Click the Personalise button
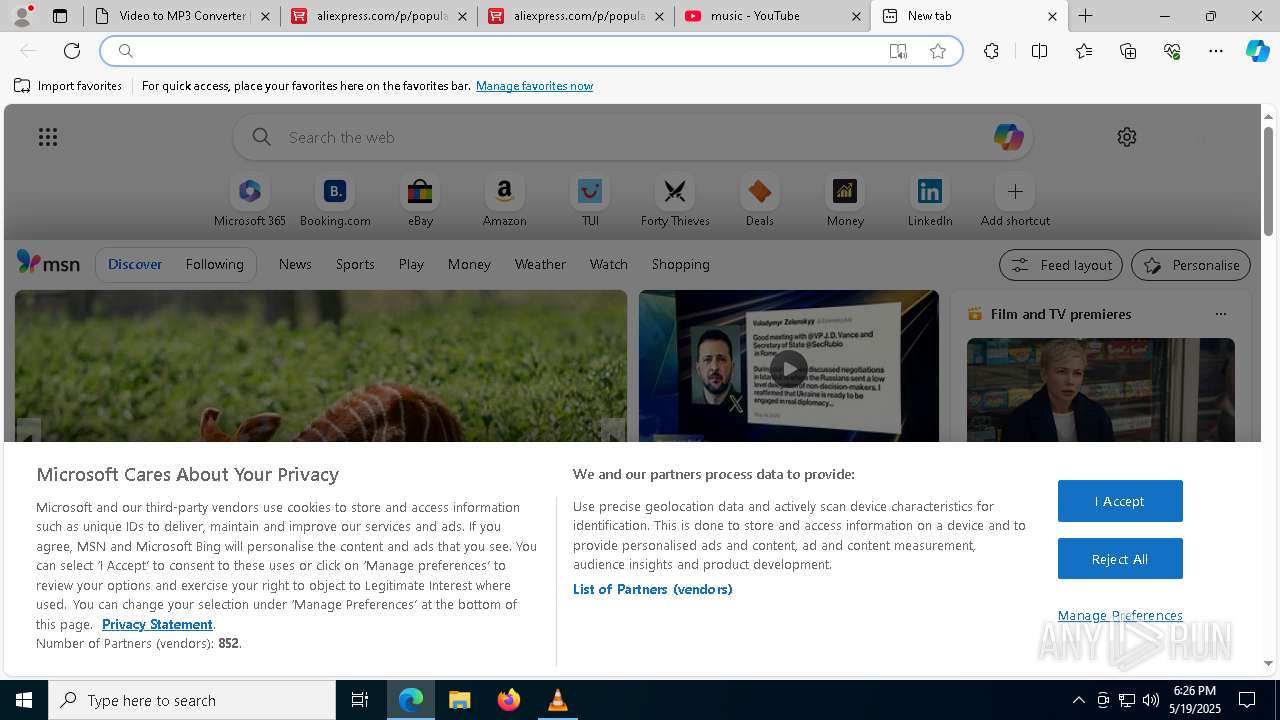This screenshot has width=1280, height=720. 1191,265
